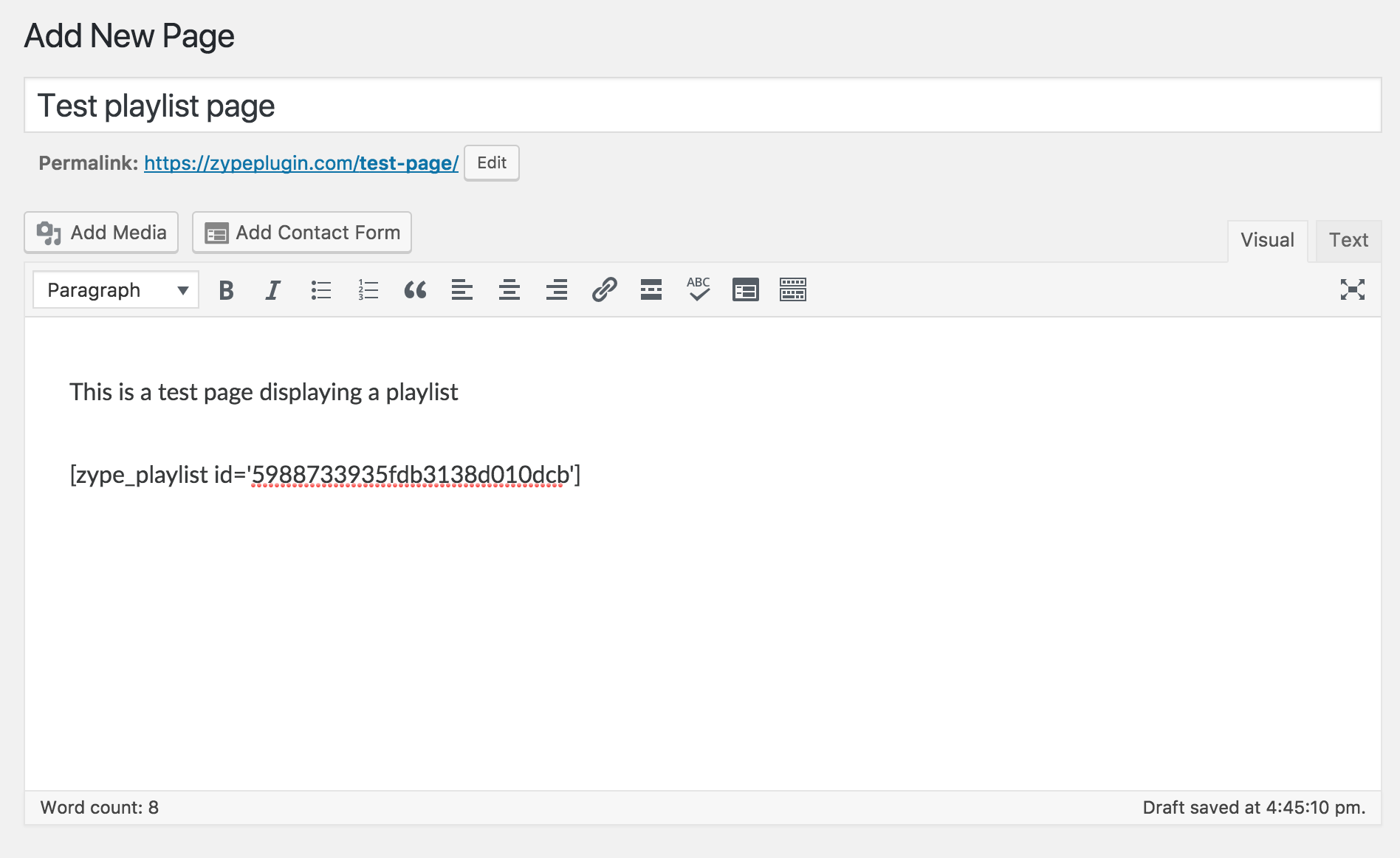Align text left
This screenshot has width=1400, height=858.
(x=462, y=290)
